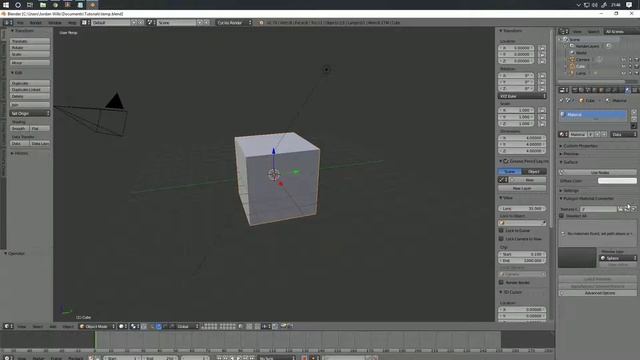This screenshot has width=640, height=360.
Task: Apply Smooth shading
Action: click(x=19, y=129)
